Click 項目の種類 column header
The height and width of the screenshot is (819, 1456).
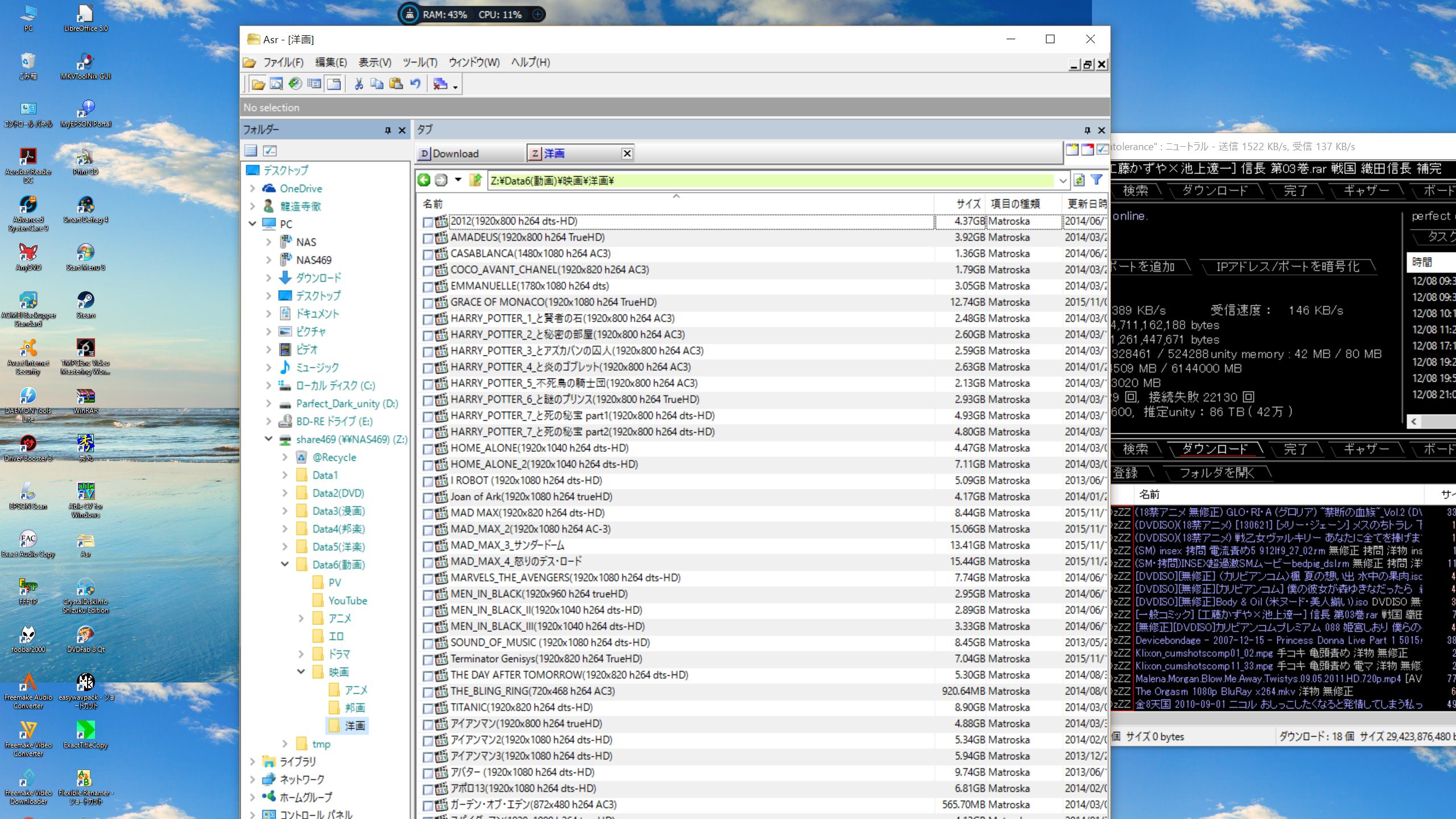[x=1023, y=204]
